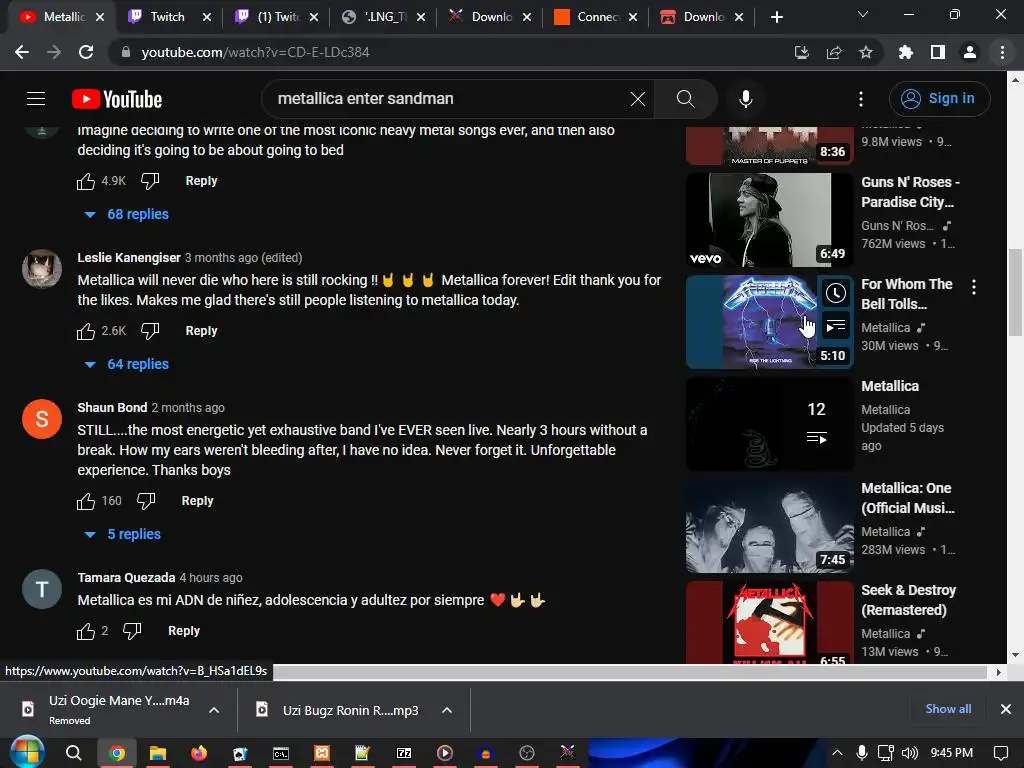This screenshot has height=768, width=1024.
Task: Click the search magnifier button
Action: click(x=685, y=99)
